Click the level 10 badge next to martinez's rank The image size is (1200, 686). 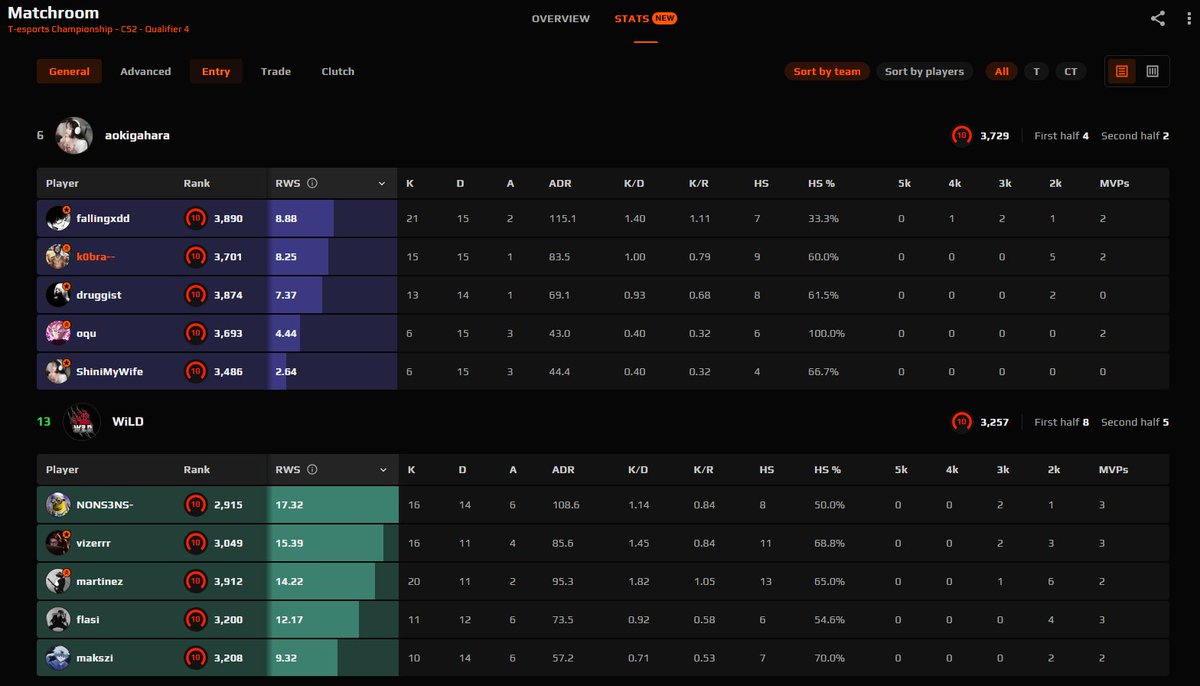(196, 581)
